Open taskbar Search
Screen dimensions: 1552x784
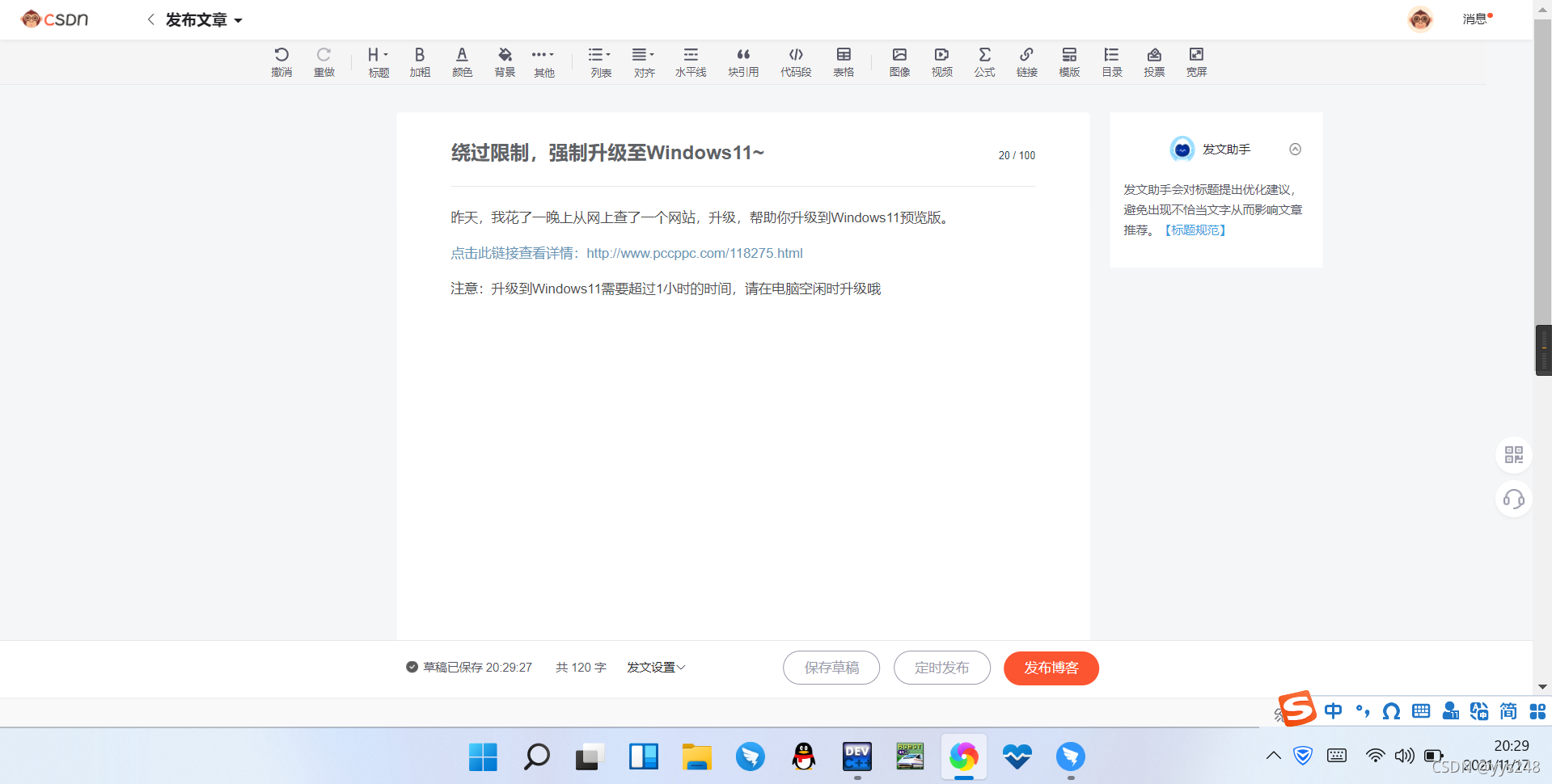536,757
